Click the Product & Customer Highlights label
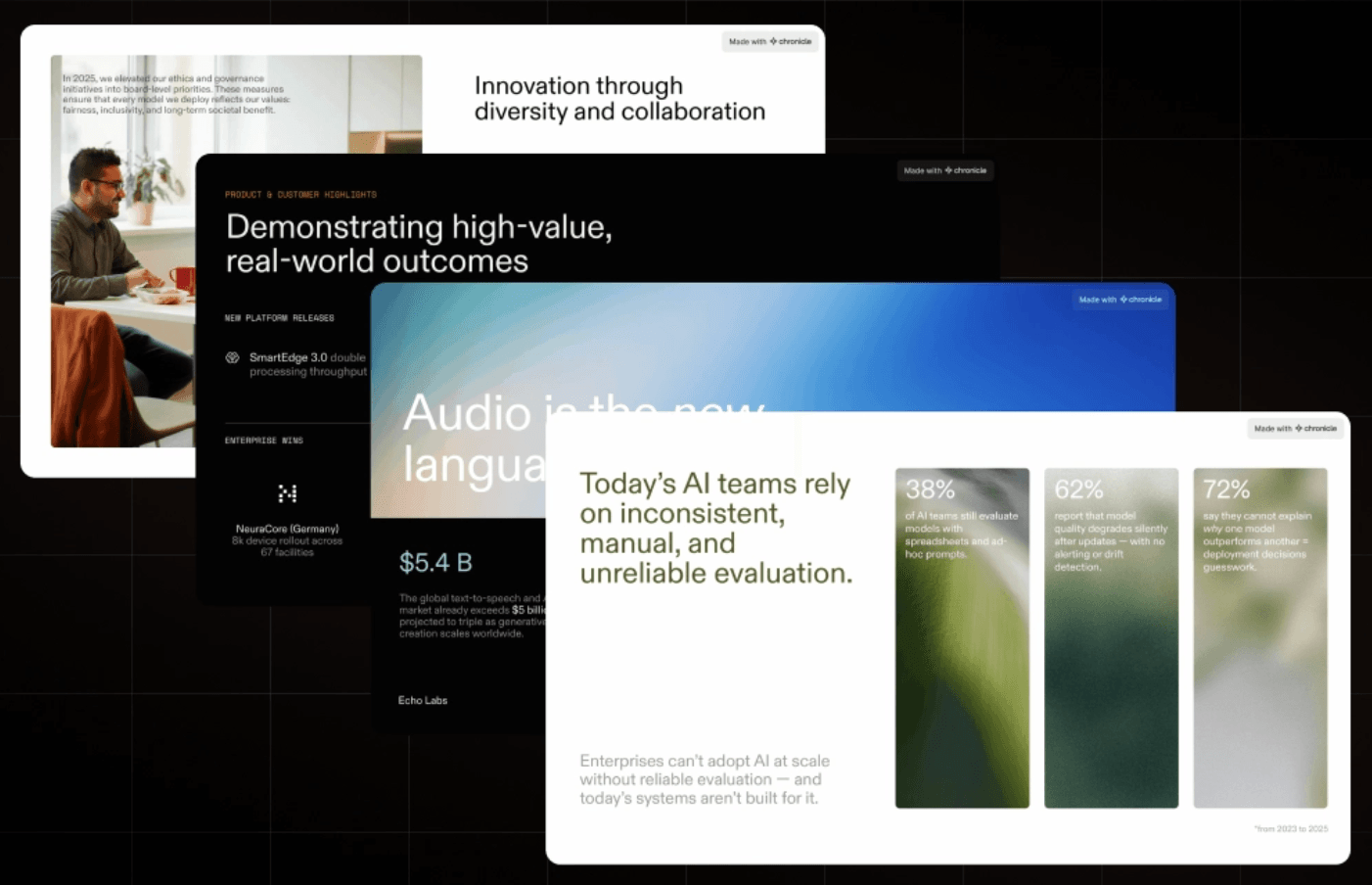This screenshot has height=885, width=1372. tap(300, 195)
